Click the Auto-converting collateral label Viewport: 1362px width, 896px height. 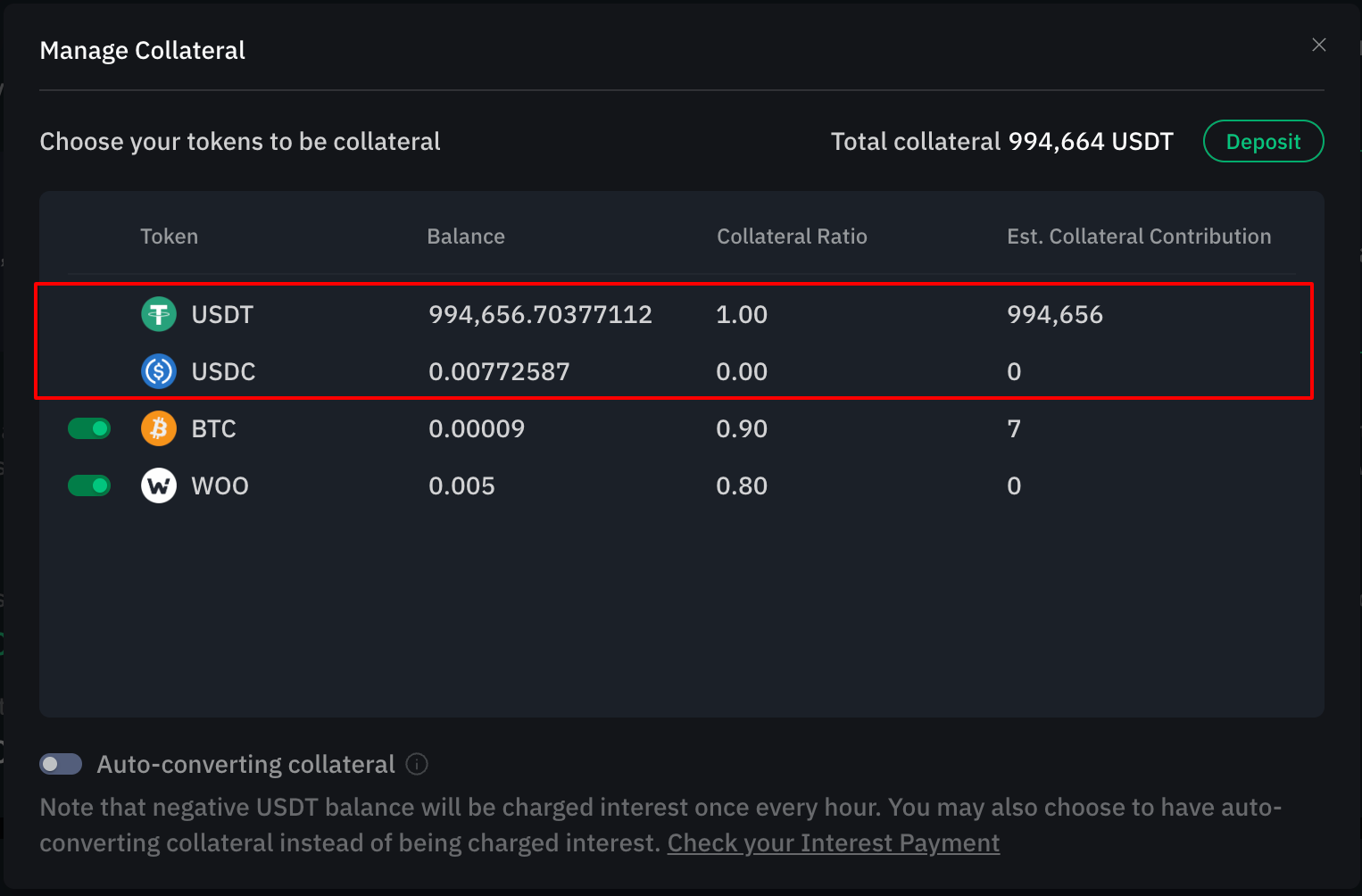pyautogui.click(x=245, y=764)
